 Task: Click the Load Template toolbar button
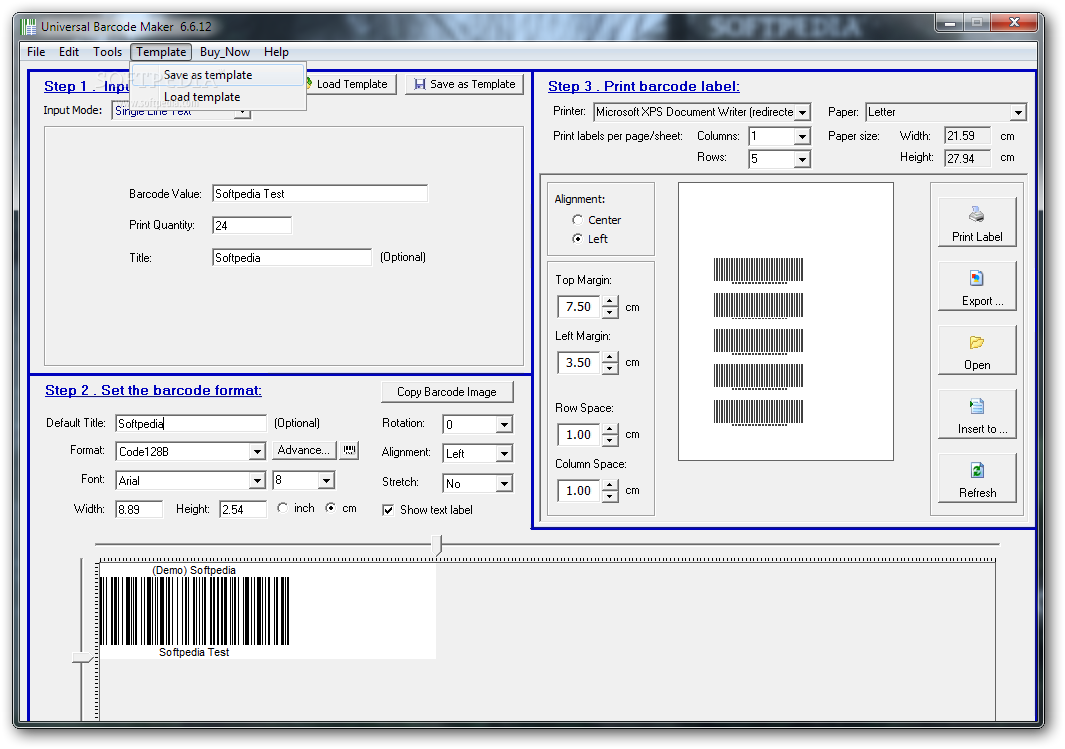tap(350, 84)
